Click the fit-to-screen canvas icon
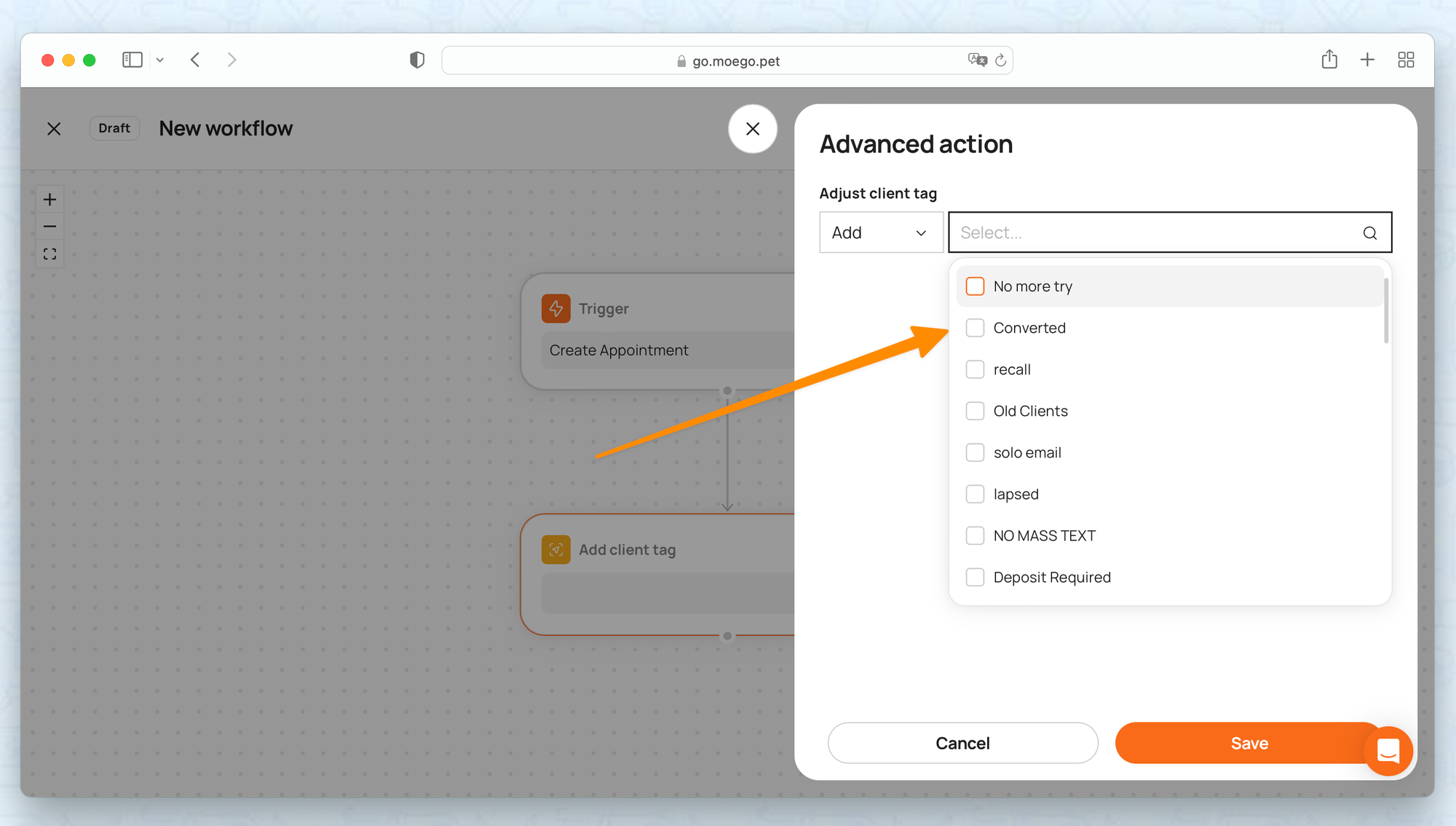The height and width of the screenshot is (826, 1456). tap(50, 254)
